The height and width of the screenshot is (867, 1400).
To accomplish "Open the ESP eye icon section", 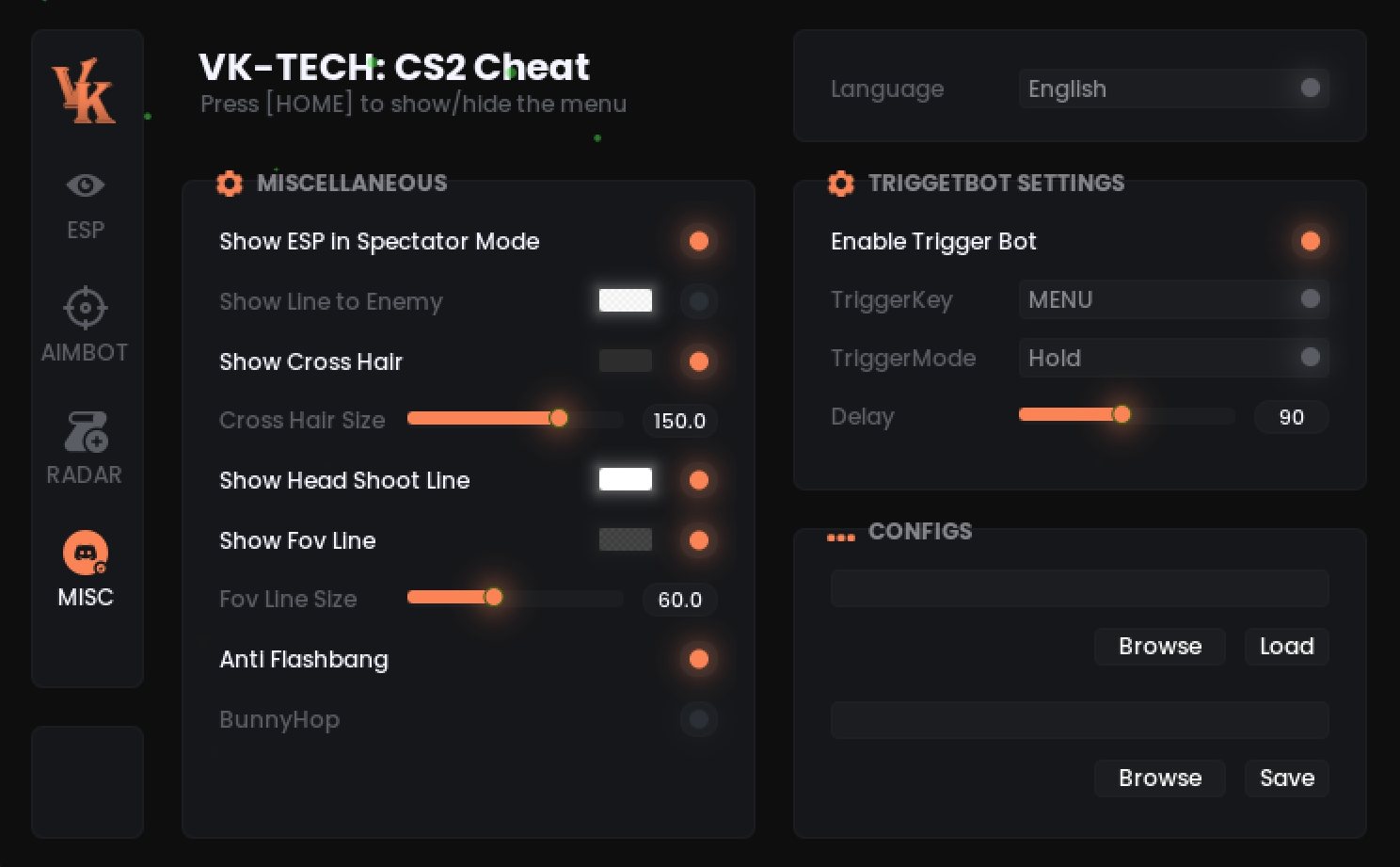I will tap(86, 186).
